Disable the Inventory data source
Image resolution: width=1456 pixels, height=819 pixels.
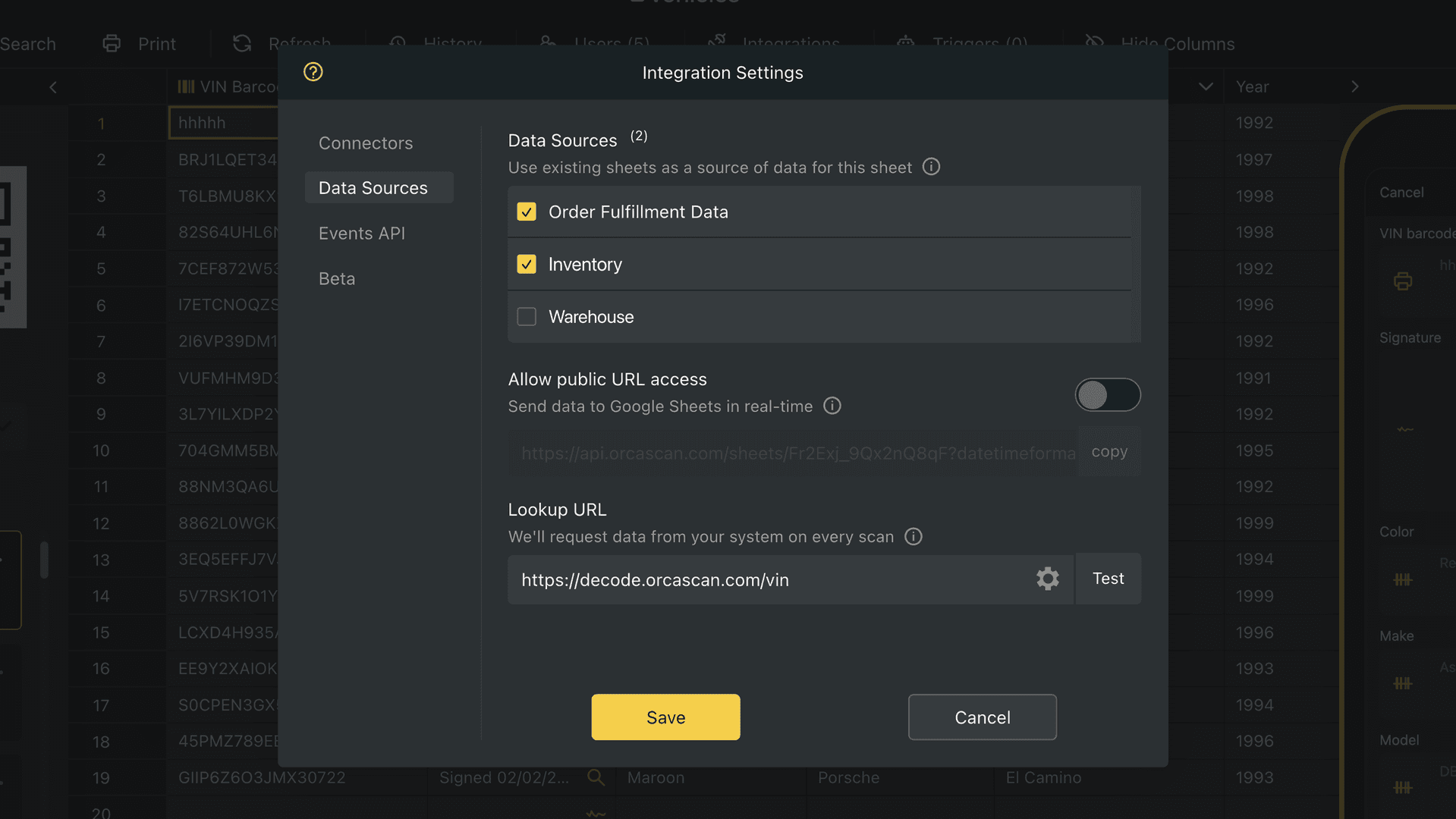click(527, 264)
